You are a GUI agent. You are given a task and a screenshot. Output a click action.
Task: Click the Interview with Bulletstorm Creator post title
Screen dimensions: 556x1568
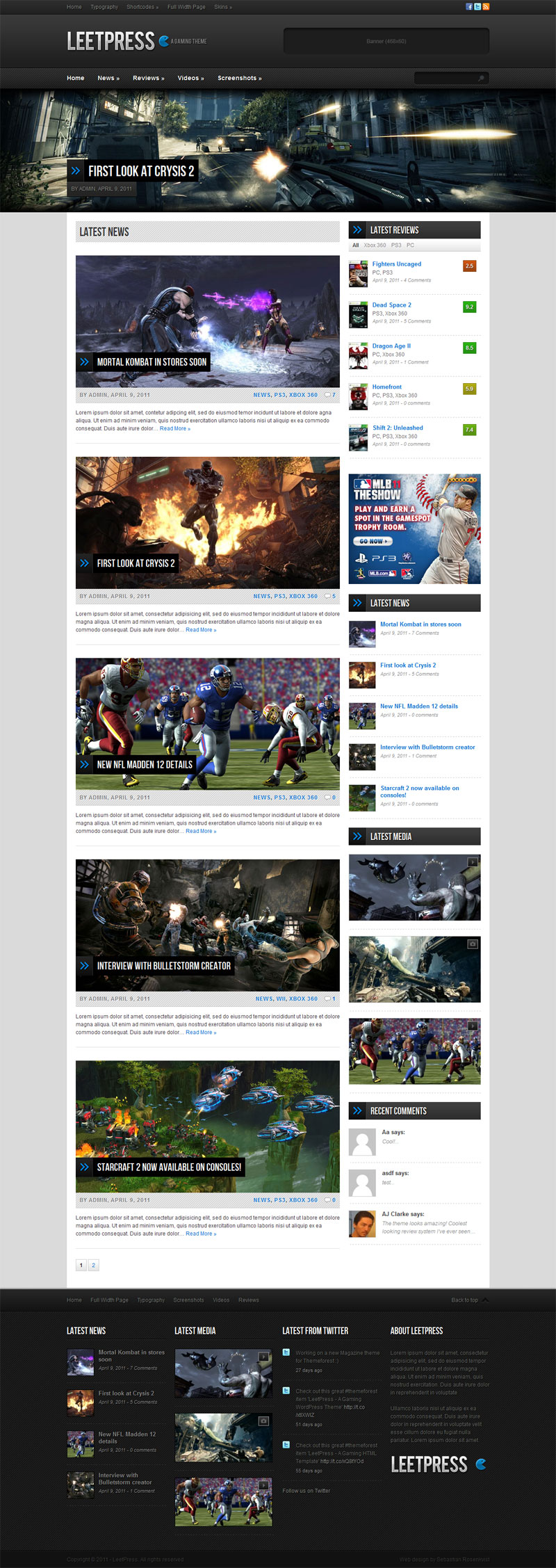[164, 966]
